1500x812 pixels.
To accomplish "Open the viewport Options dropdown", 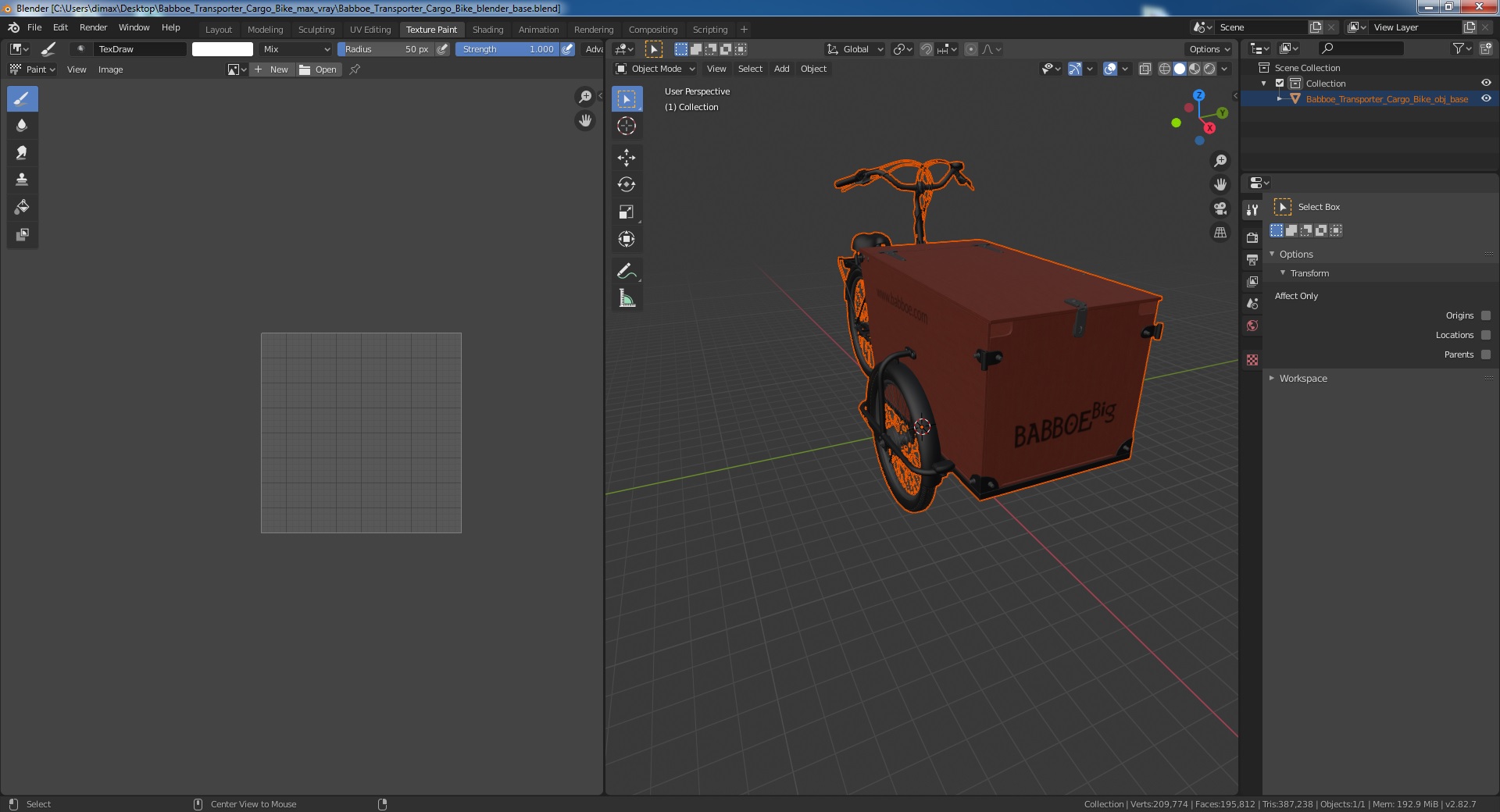I will pos(1210,49).
